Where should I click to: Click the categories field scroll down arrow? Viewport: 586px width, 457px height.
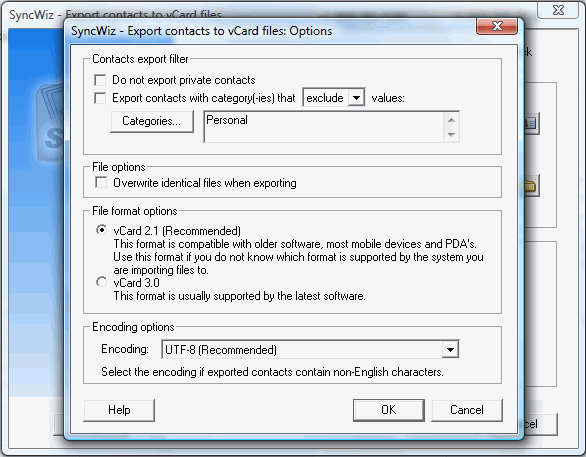coord(451,135)
